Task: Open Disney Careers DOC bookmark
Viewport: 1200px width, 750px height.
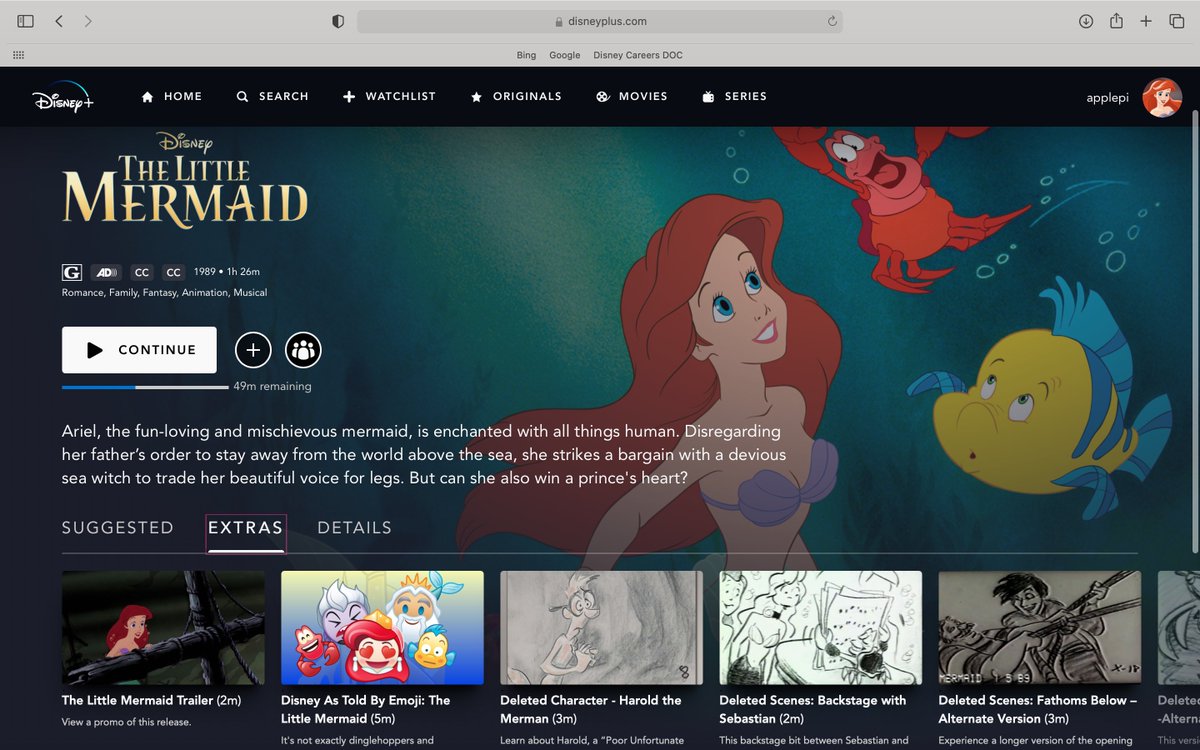Action: coord(638,55)
